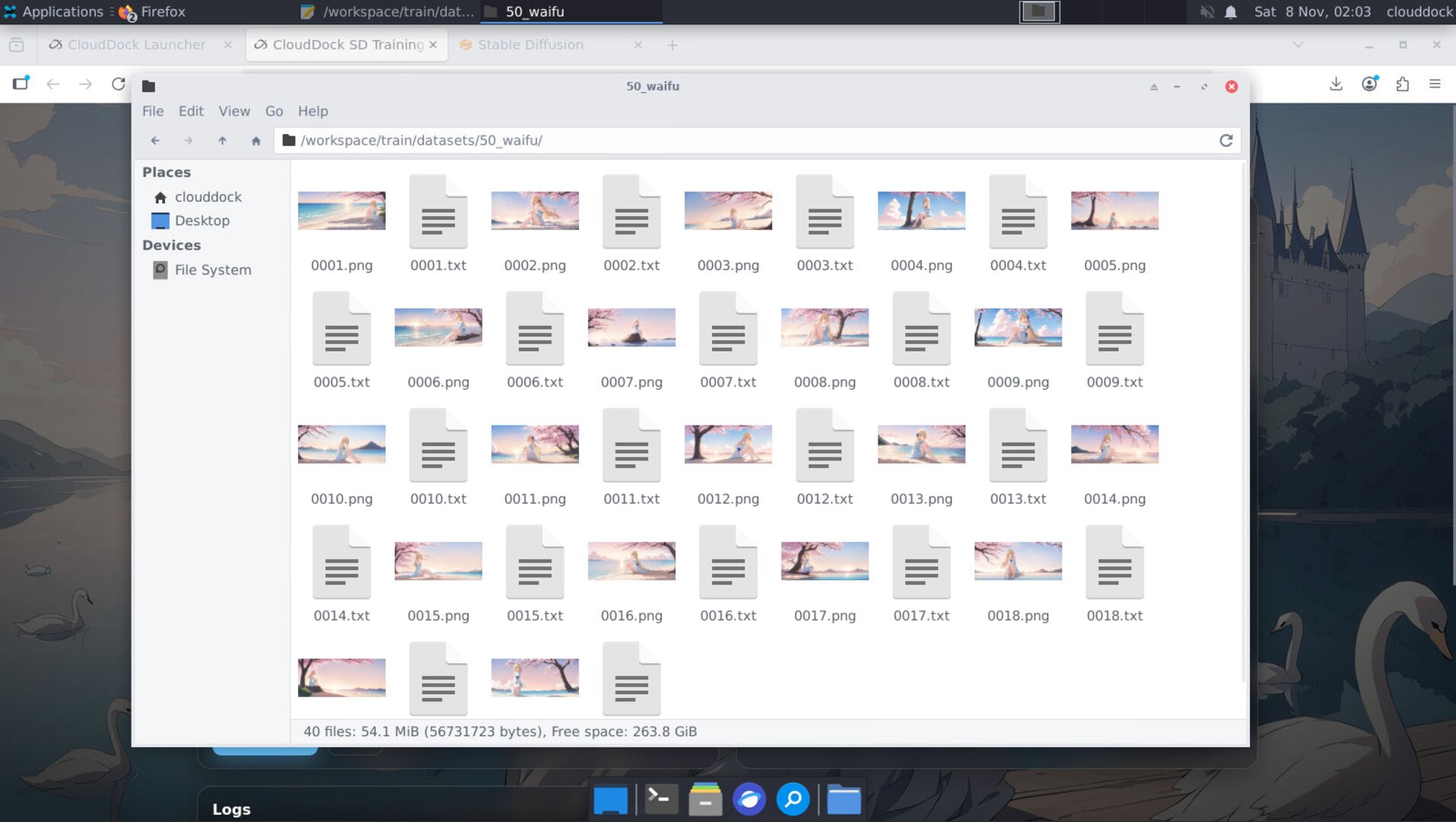
Task: Refresh the 50_waifu directory listing
Action: point(1226,140)
